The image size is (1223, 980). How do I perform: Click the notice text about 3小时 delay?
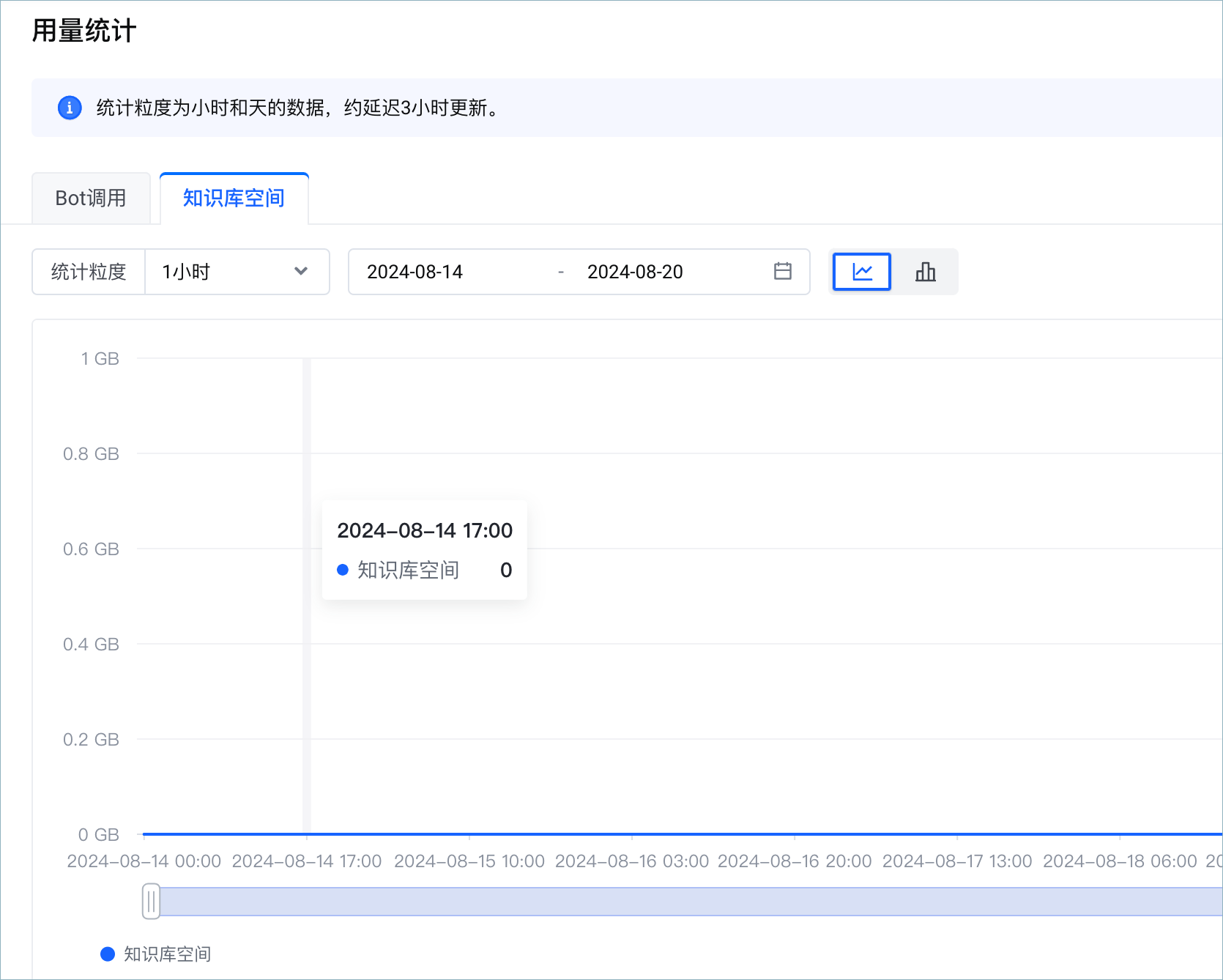299,108
